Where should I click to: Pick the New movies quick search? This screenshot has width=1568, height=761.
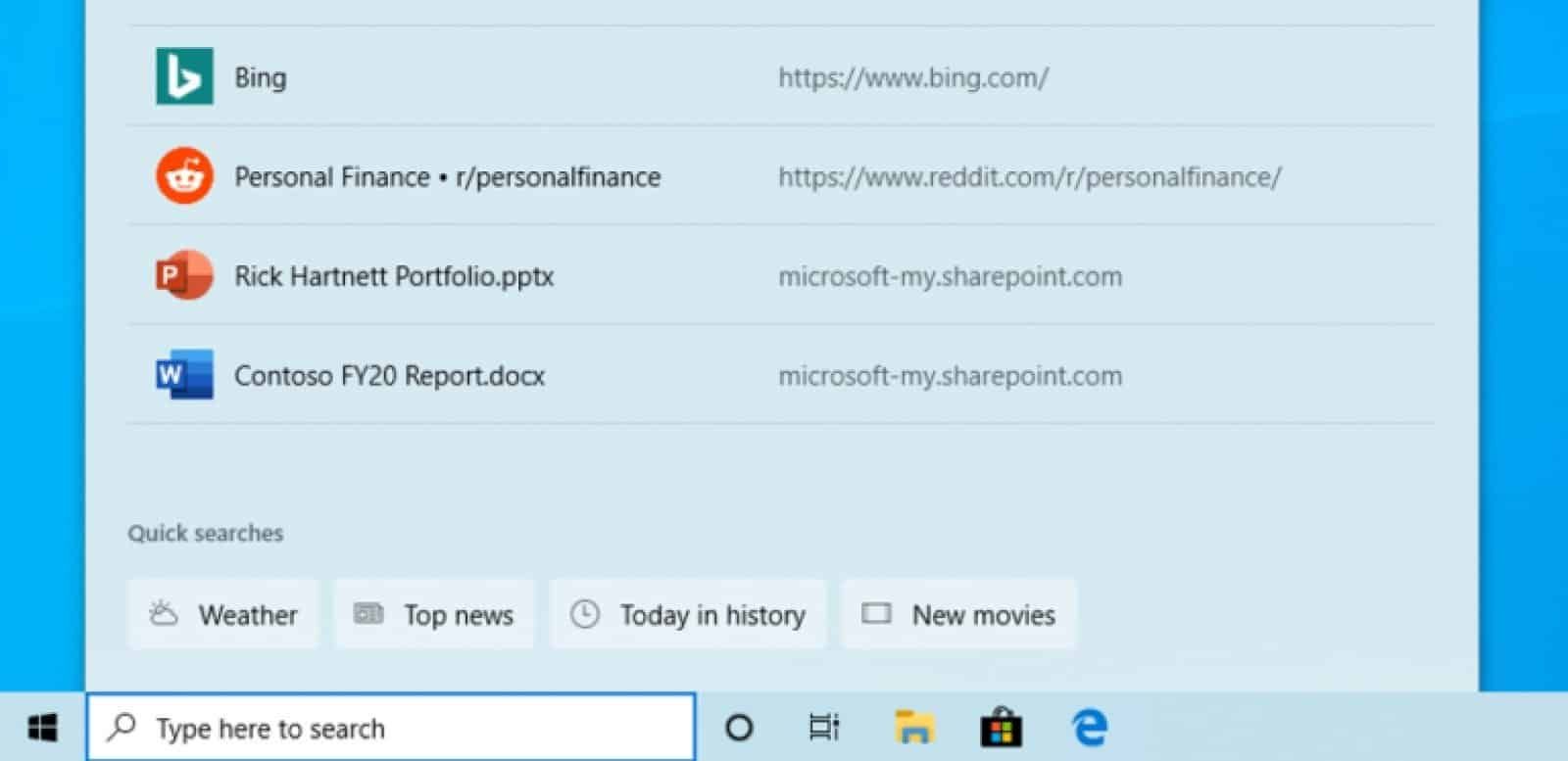(x=958, y=615)
